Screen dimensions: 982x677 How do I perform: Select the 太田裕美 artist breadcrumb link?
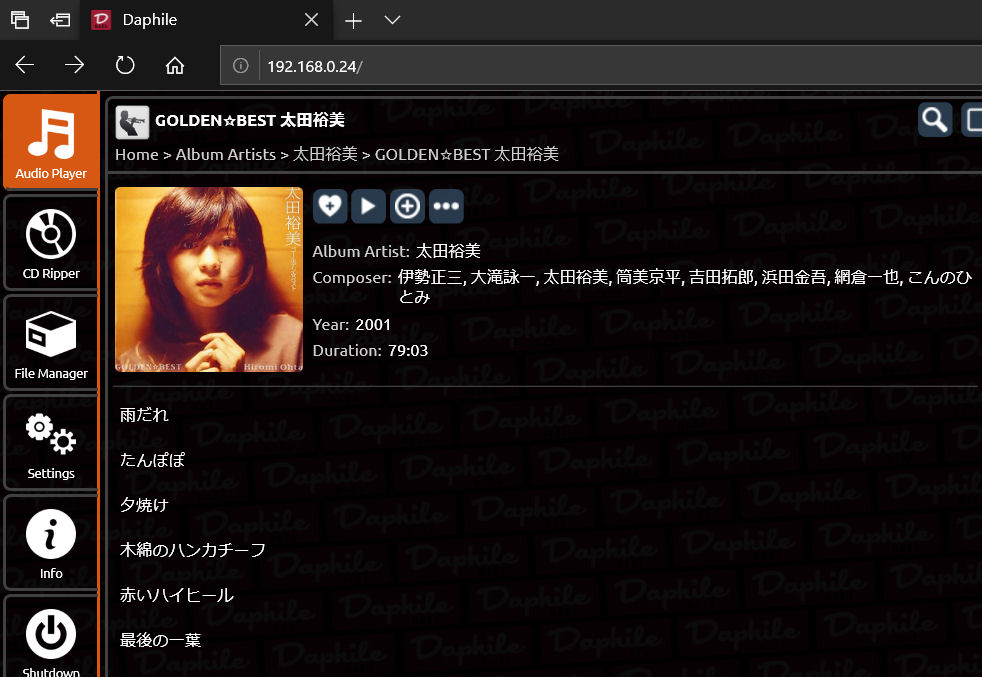[325, 154]
